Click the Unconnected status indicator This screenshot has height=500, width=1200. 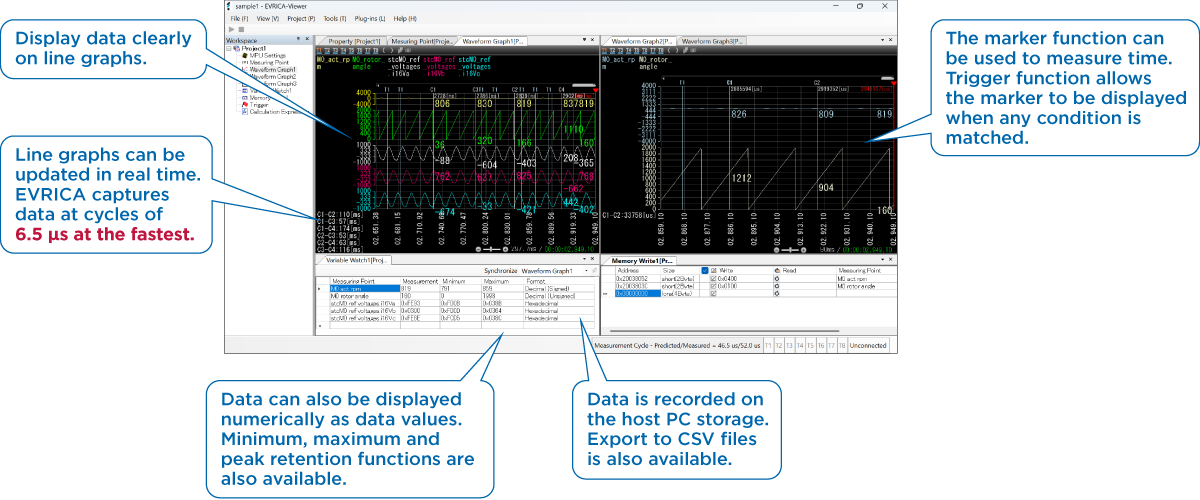pyautogui.click(x=867, y=345)
